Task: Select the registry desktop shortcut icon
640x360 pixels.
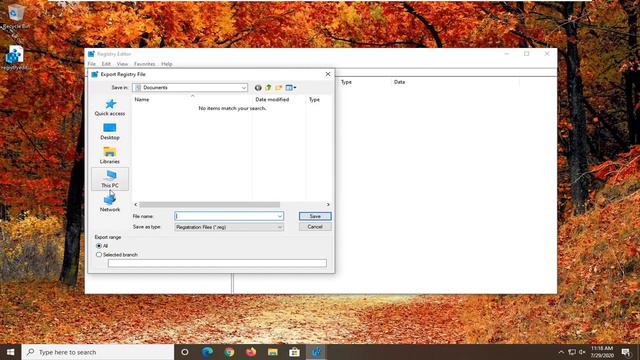Action: pyautogui.click(x=16, y=58)
